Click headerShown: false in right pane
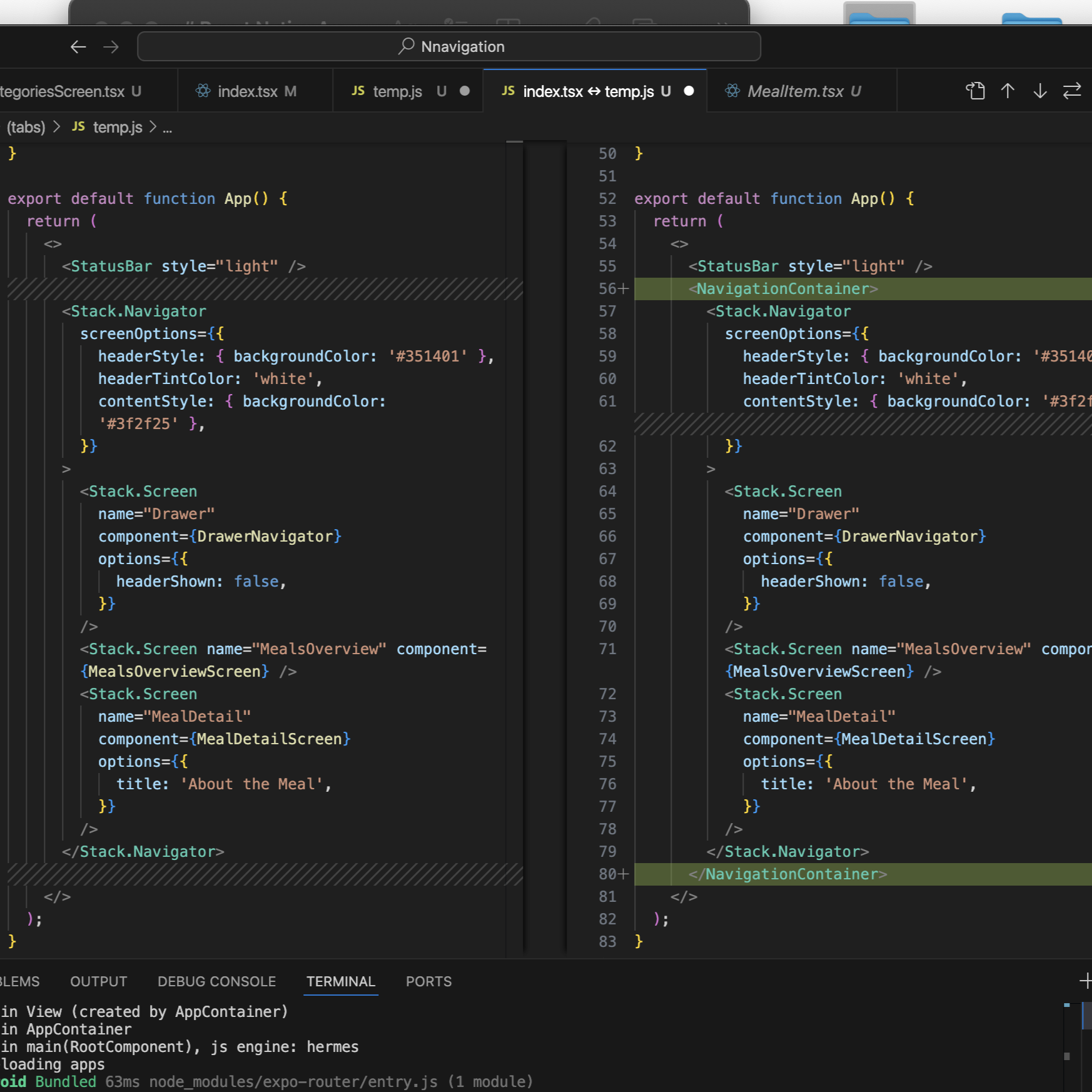 click(846, 582)
